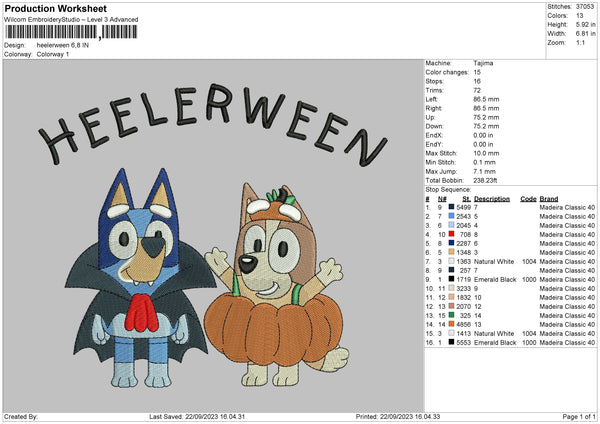Click 'Emerald Black' in stop row 9

click(x=495, y=279)
